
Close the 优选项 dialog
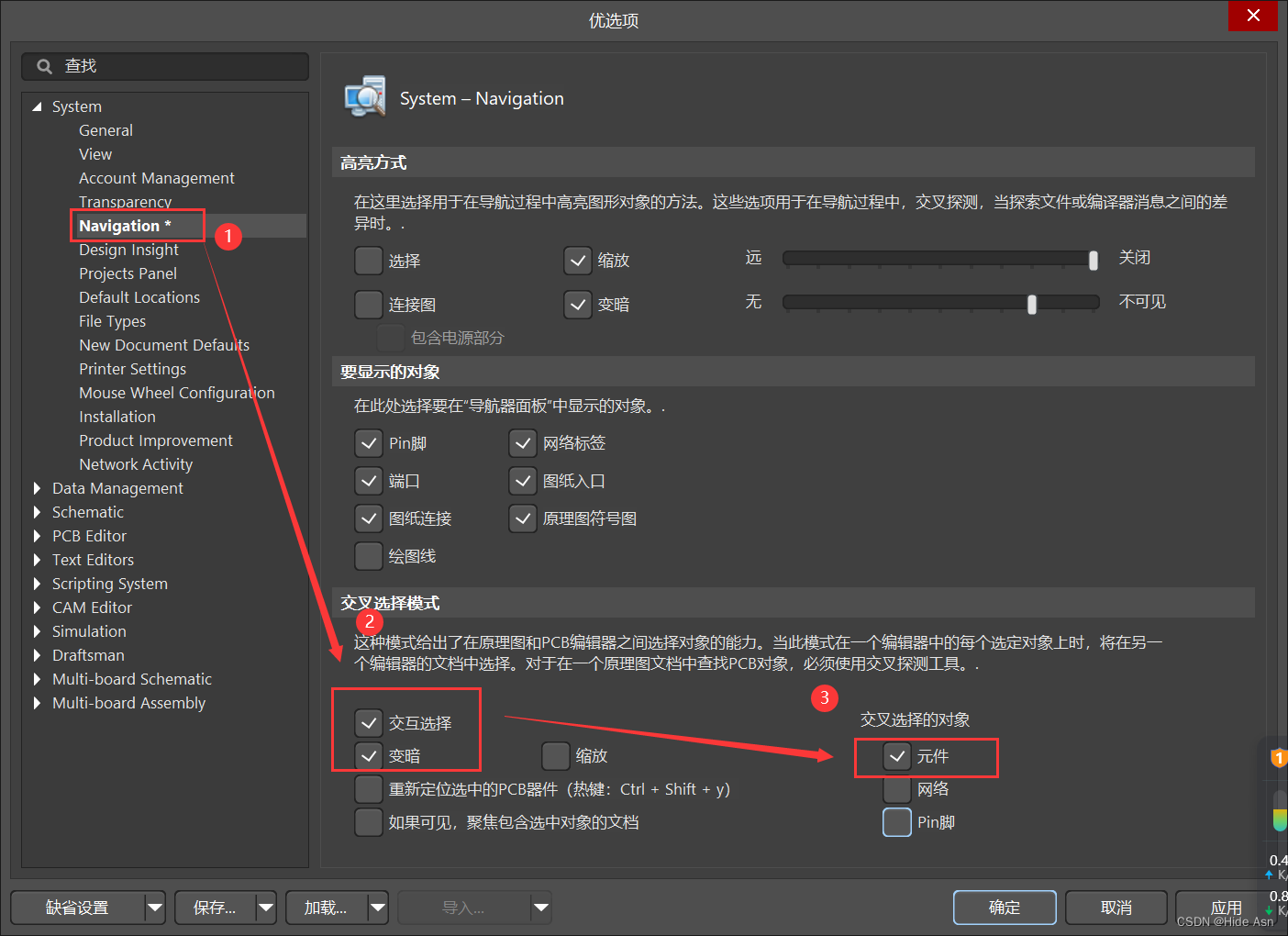click(x=1253, y=16)
